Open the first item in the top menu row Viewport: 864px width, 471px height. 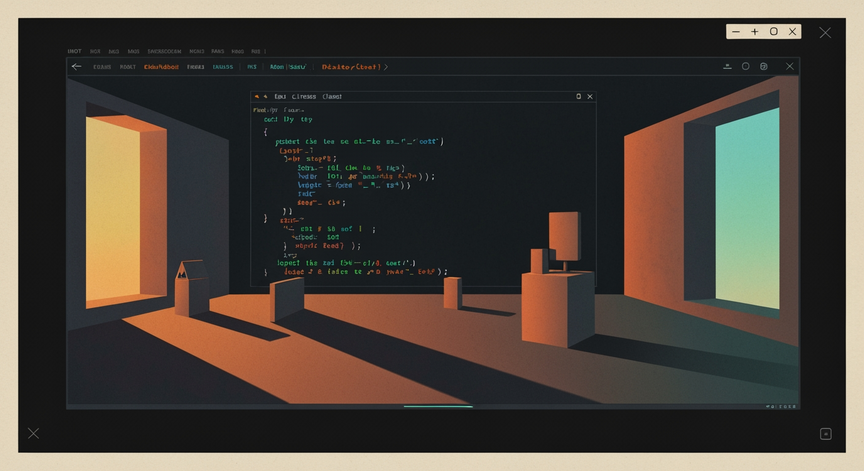click(74, 51)
